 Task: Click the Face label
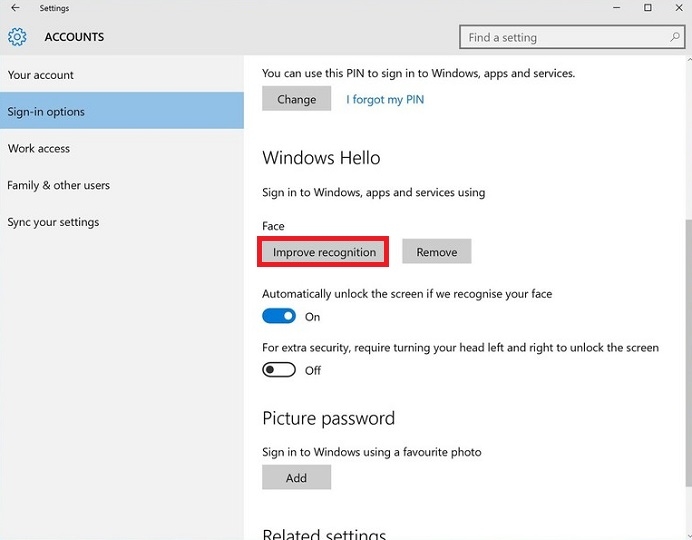[x=273, y=226]
